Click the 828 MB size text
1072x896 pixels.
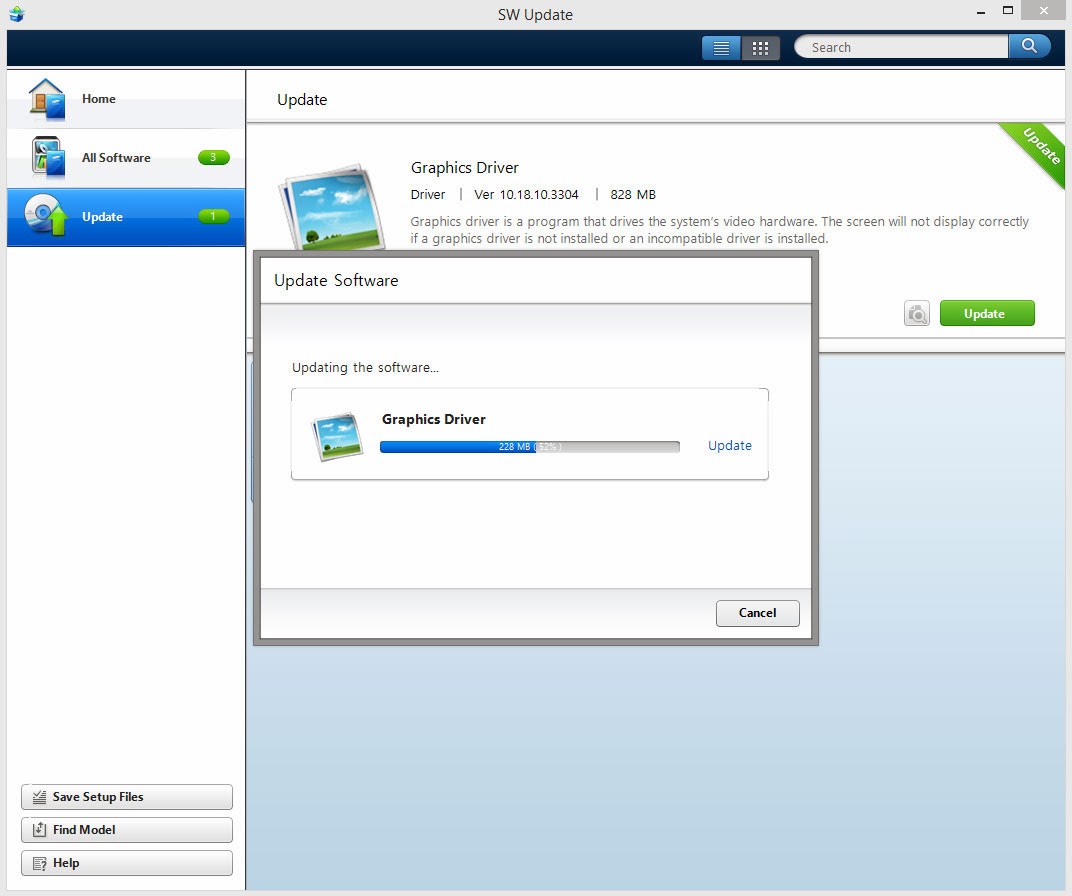pos(632,195)
